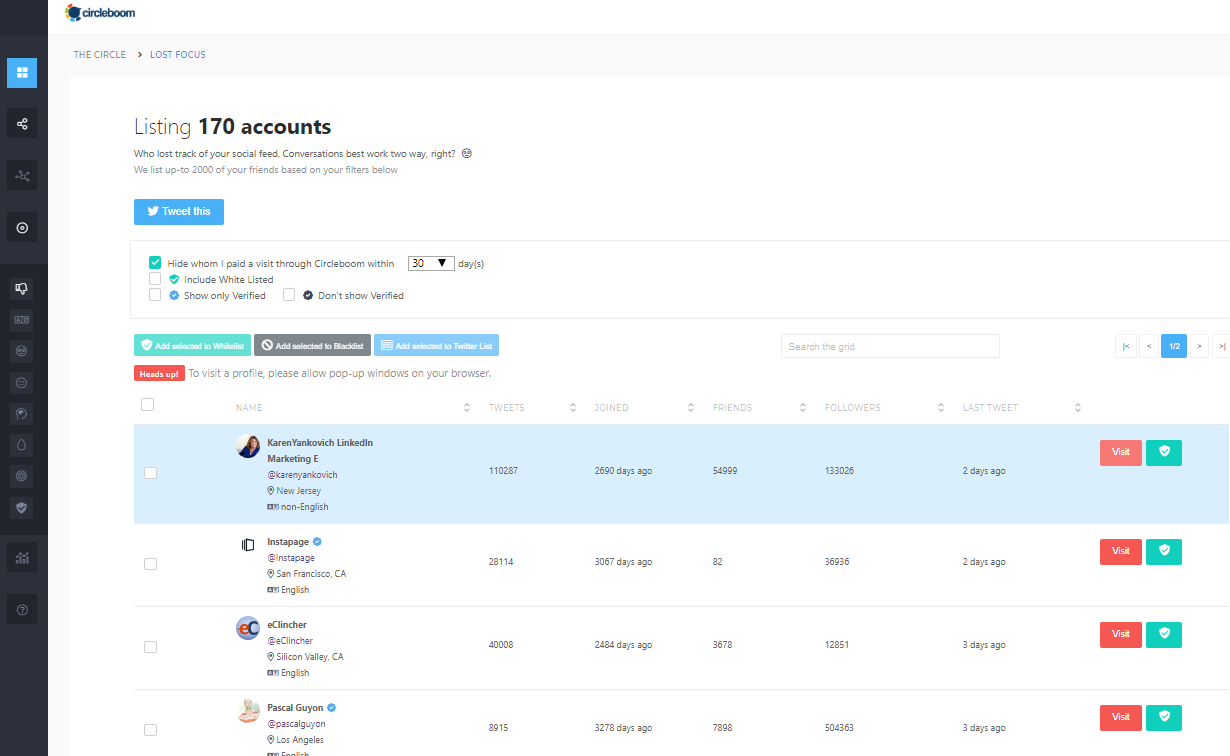Open the share icon in sidebar

[22, 124]
